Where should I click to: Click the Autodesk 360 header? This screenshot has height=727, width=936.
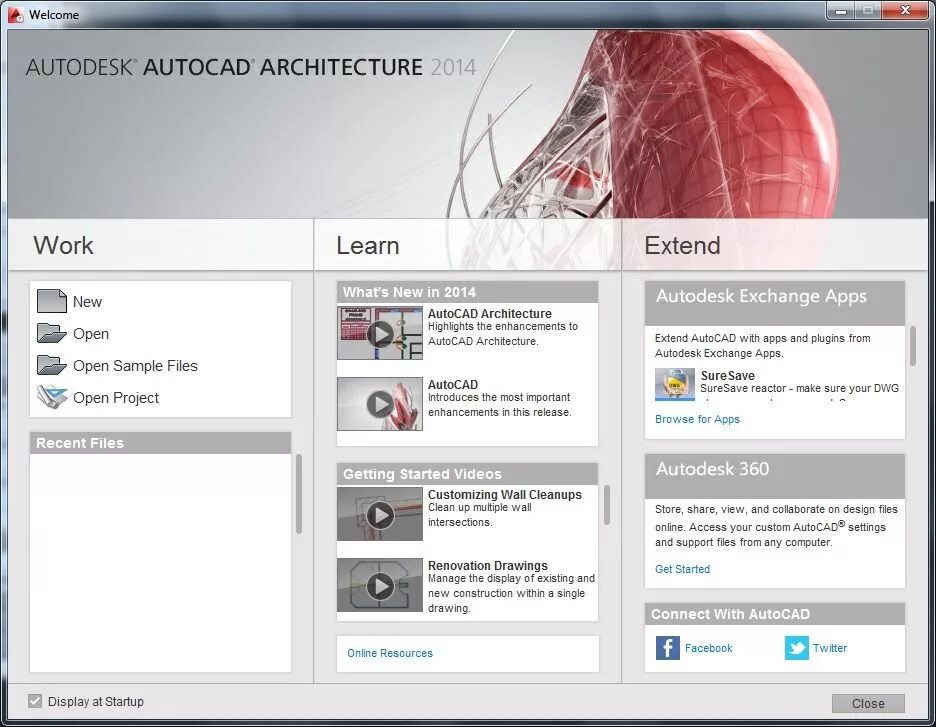[x=775, y=476]
